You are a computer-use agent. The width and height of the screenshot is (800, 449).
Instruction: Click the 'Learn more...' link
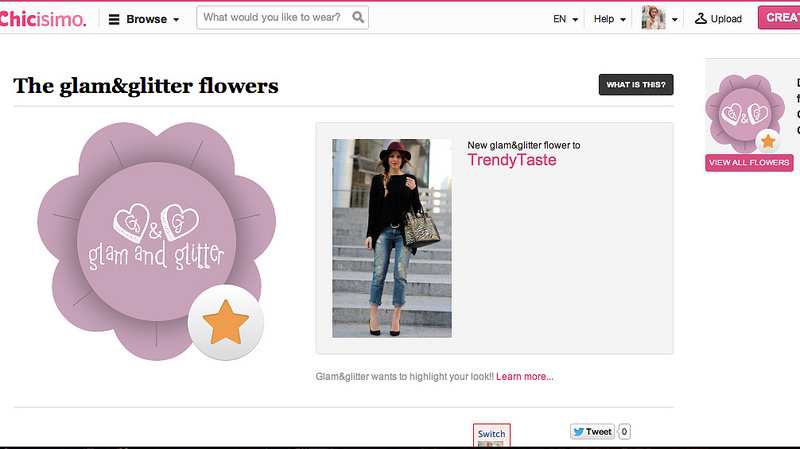524,377
